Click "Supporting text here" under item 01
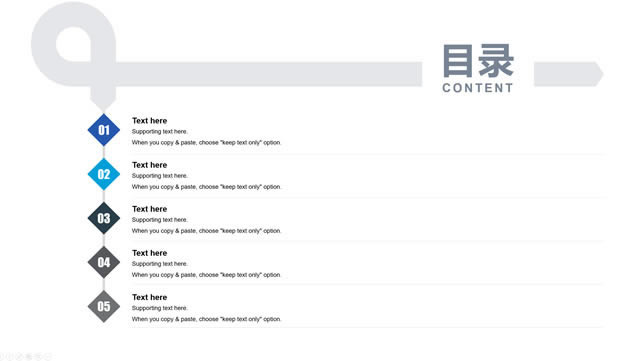Image resolution: width=635 pixels, height=361 pixels. pos(160,132)
